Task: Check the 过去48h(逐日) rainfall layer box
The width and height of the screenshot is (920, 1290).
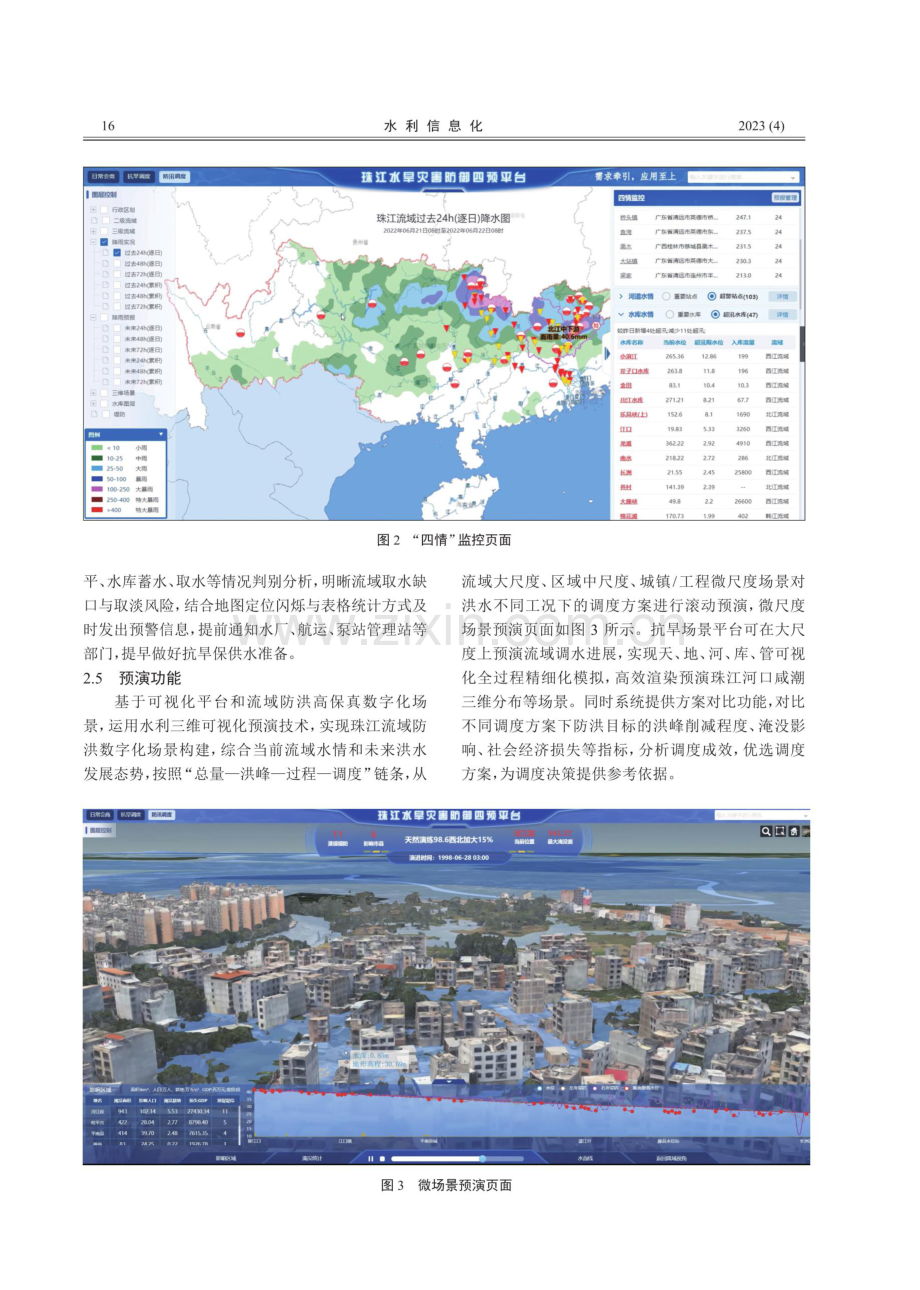Action: [x=117, y=264]
